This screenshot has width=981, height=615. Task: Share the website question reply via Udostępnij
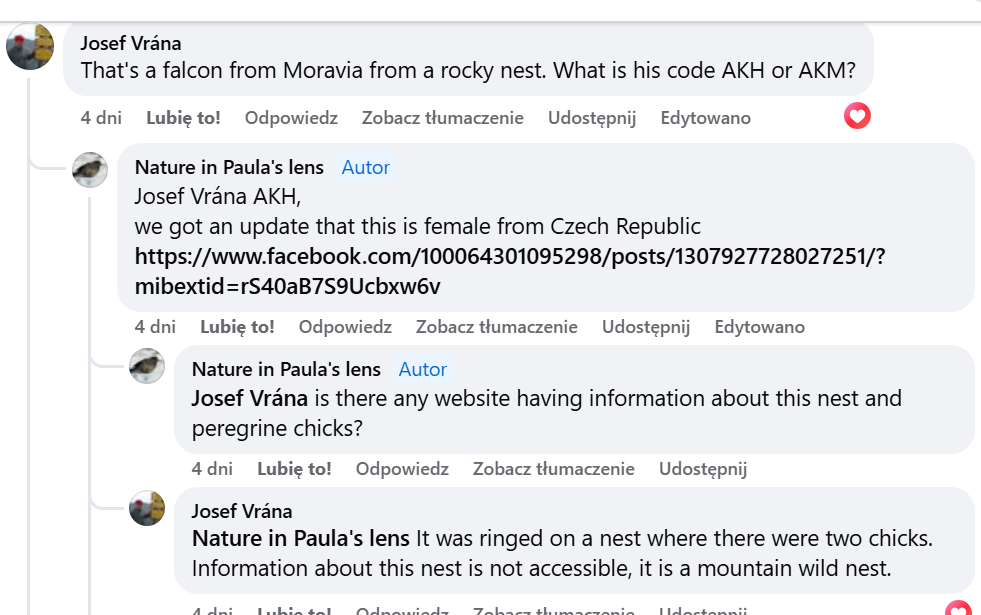(x=703, y=469)
